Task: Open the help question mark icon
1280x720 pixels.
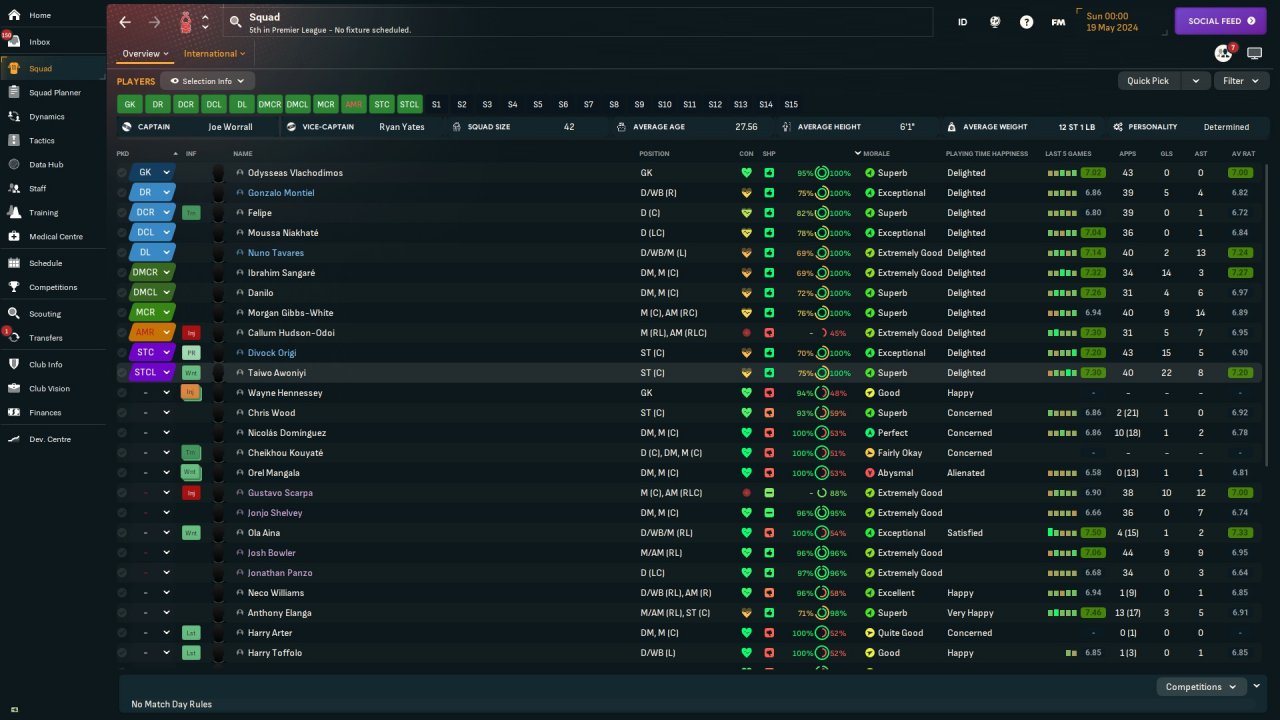Action: [1026, 22]
